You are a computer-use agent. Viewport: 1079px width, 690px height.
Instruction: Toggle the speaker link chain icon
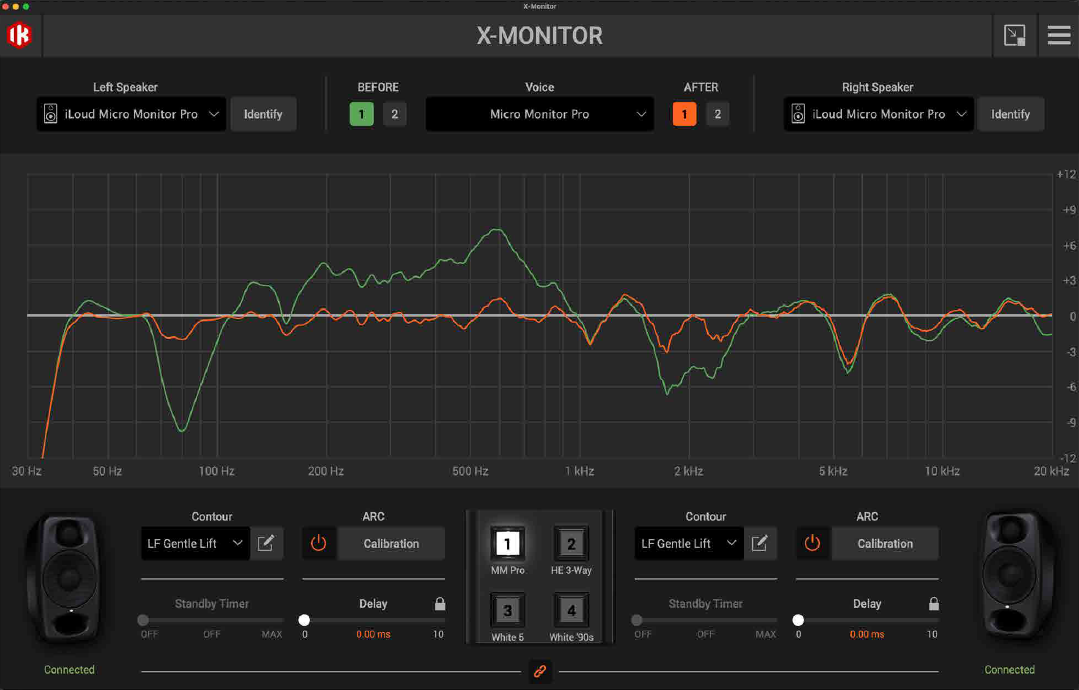pyautogui.click(x=540, y=671)
